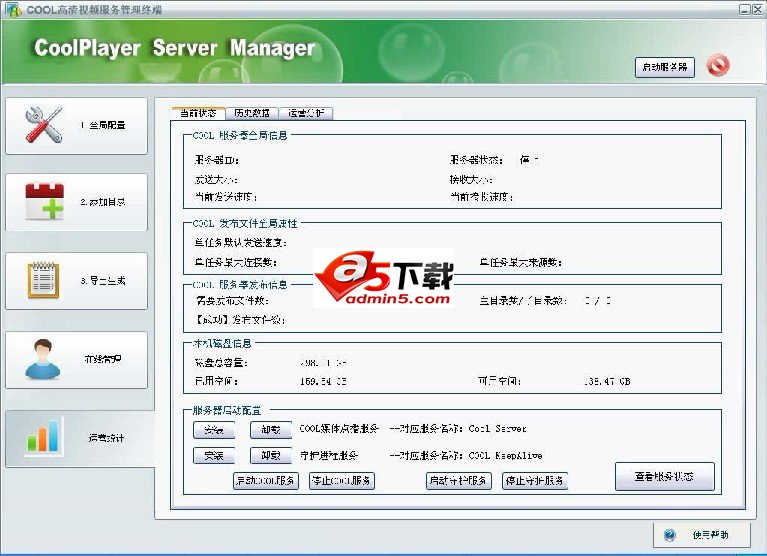Image resolution: width=767 pixels, height=556 pixels.
Task: Click the available space value 135.47 GB
Action: (607, 381)
